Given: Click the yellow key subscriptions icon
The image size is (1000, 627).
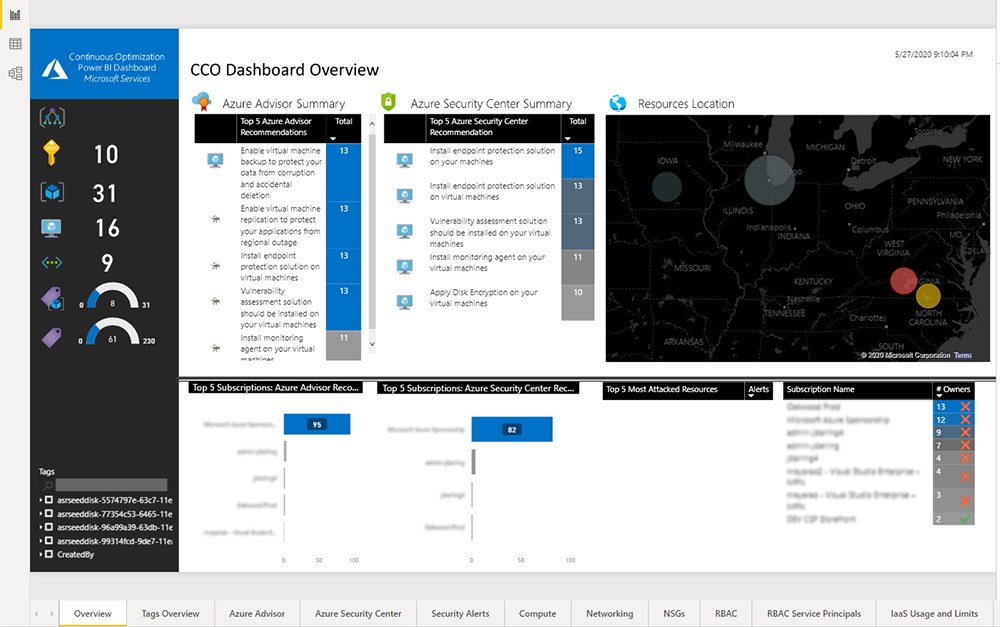Looking at the screenshot, I should pyautogui.click(x=51, y=153).
